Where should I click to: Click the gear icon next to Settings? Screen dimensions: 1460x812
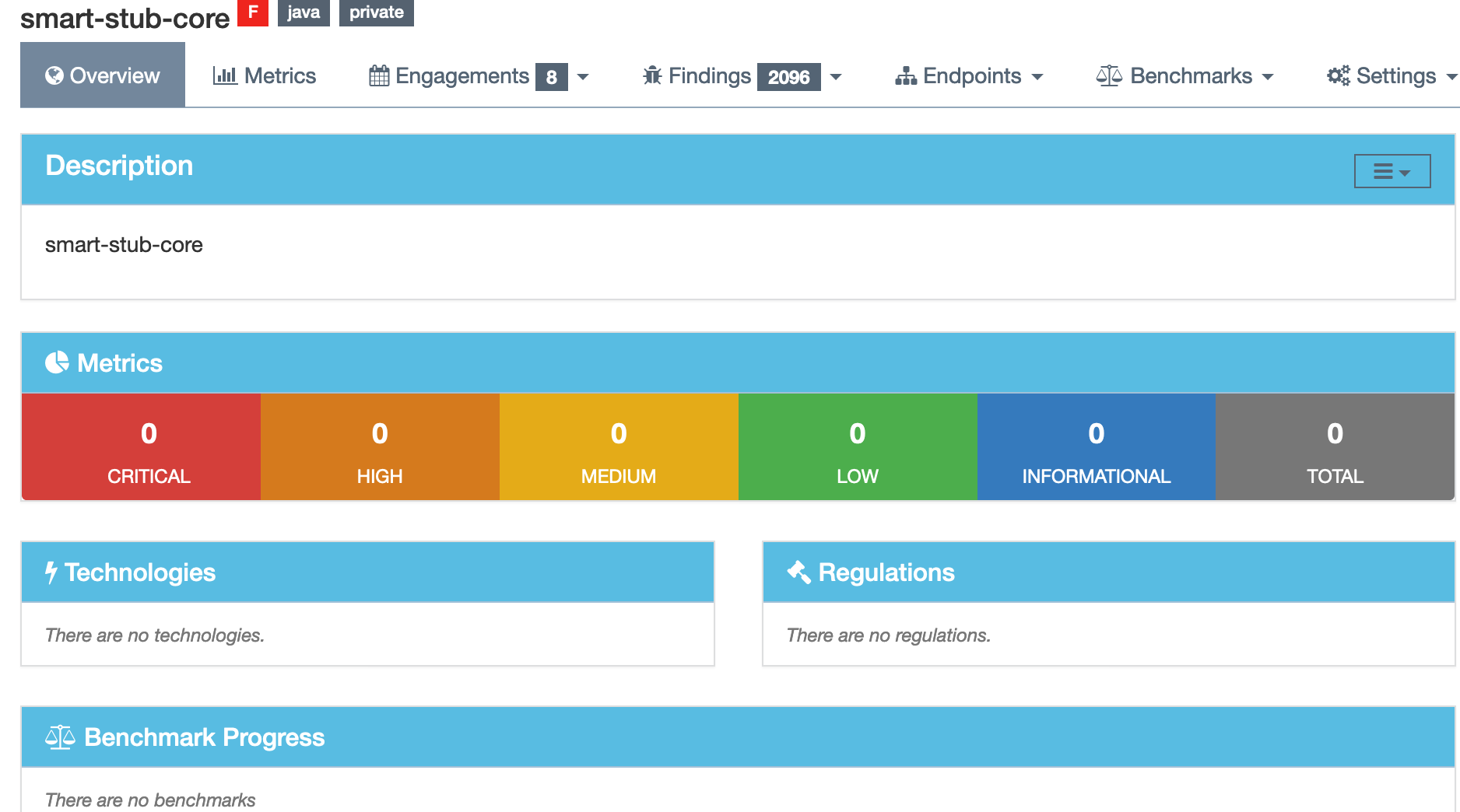[1337, 75]
